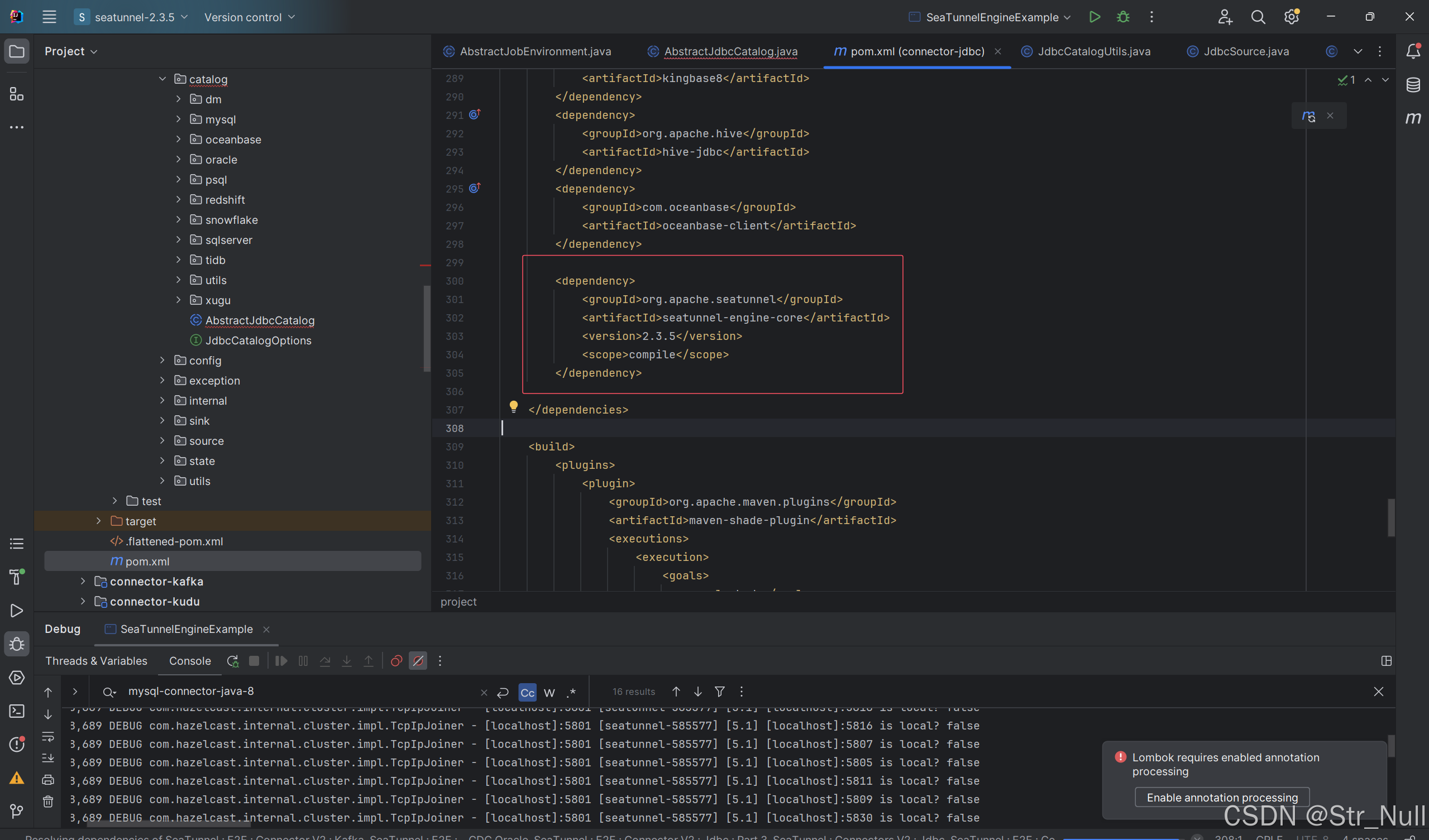Close the console search bar

click(1379, 692)
